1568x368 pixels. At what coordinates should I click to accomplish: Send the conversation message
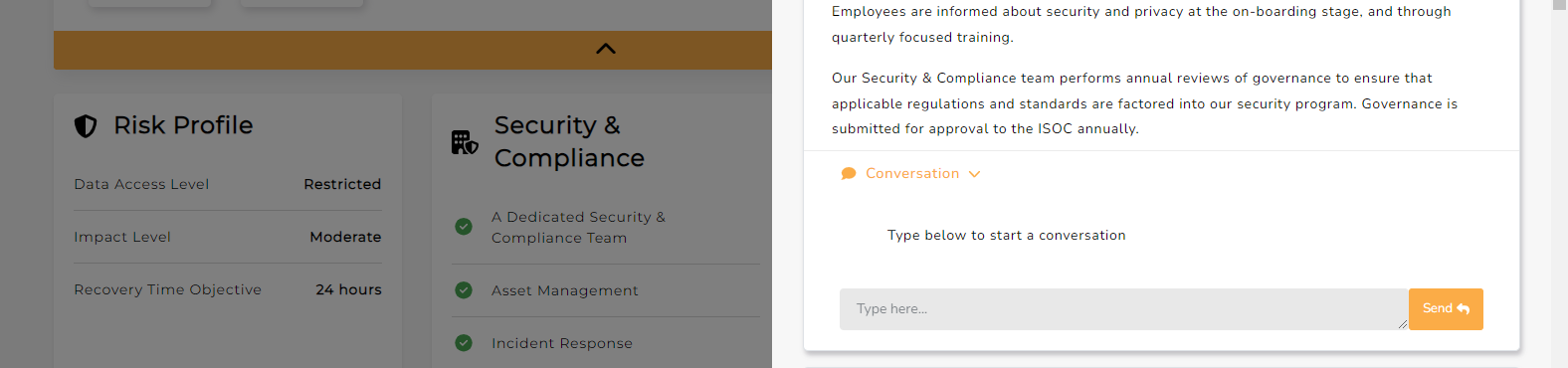[x=1446, y=309]
